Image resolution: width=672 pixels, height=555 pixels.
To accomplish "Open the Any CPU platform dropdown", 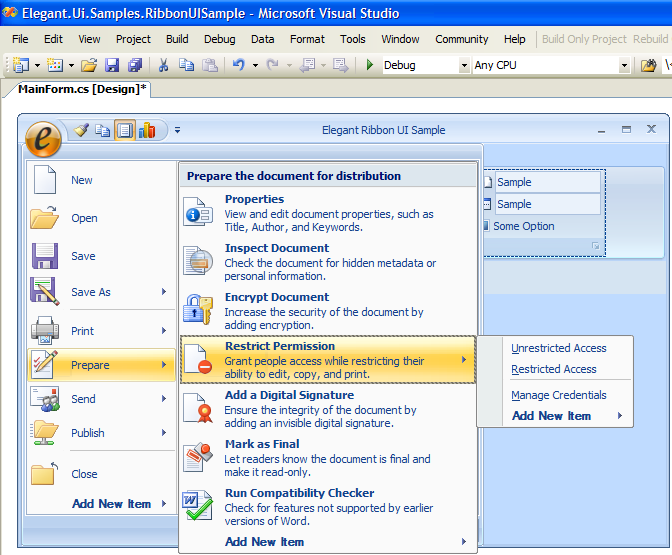I will pos(624,66).
